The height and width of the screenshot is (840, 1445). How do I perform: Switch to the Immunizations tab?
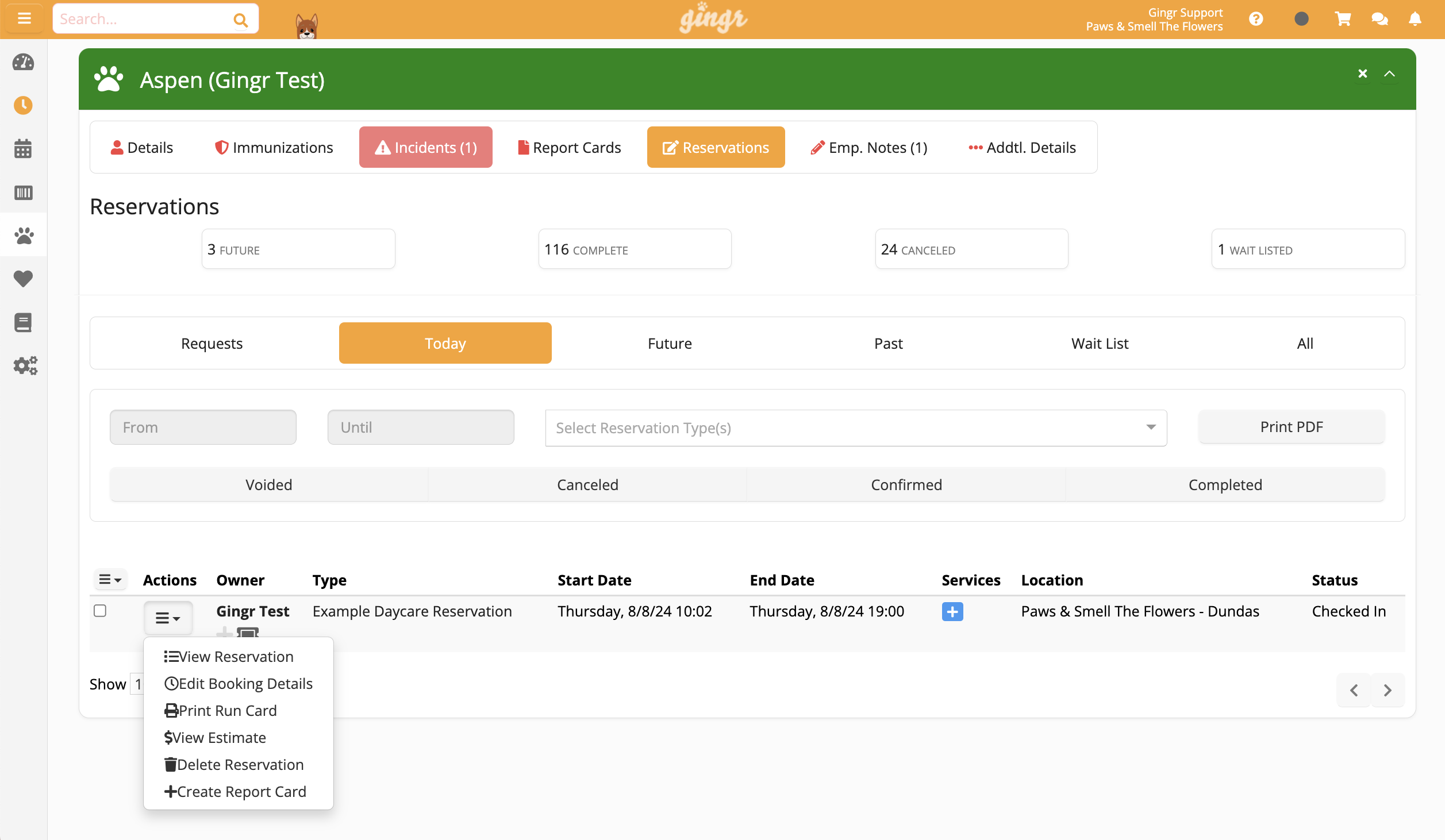tap(274, 148)
